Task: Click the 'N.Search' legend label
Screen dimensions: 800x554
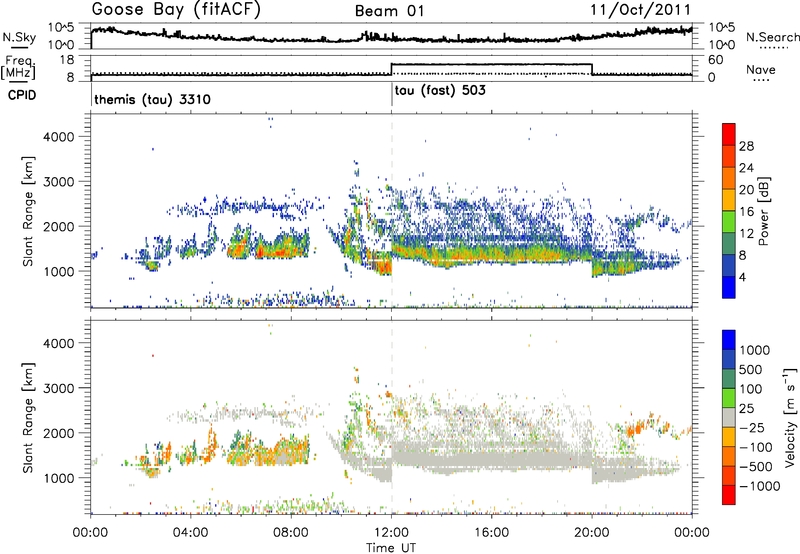Action: click(772, 37)
